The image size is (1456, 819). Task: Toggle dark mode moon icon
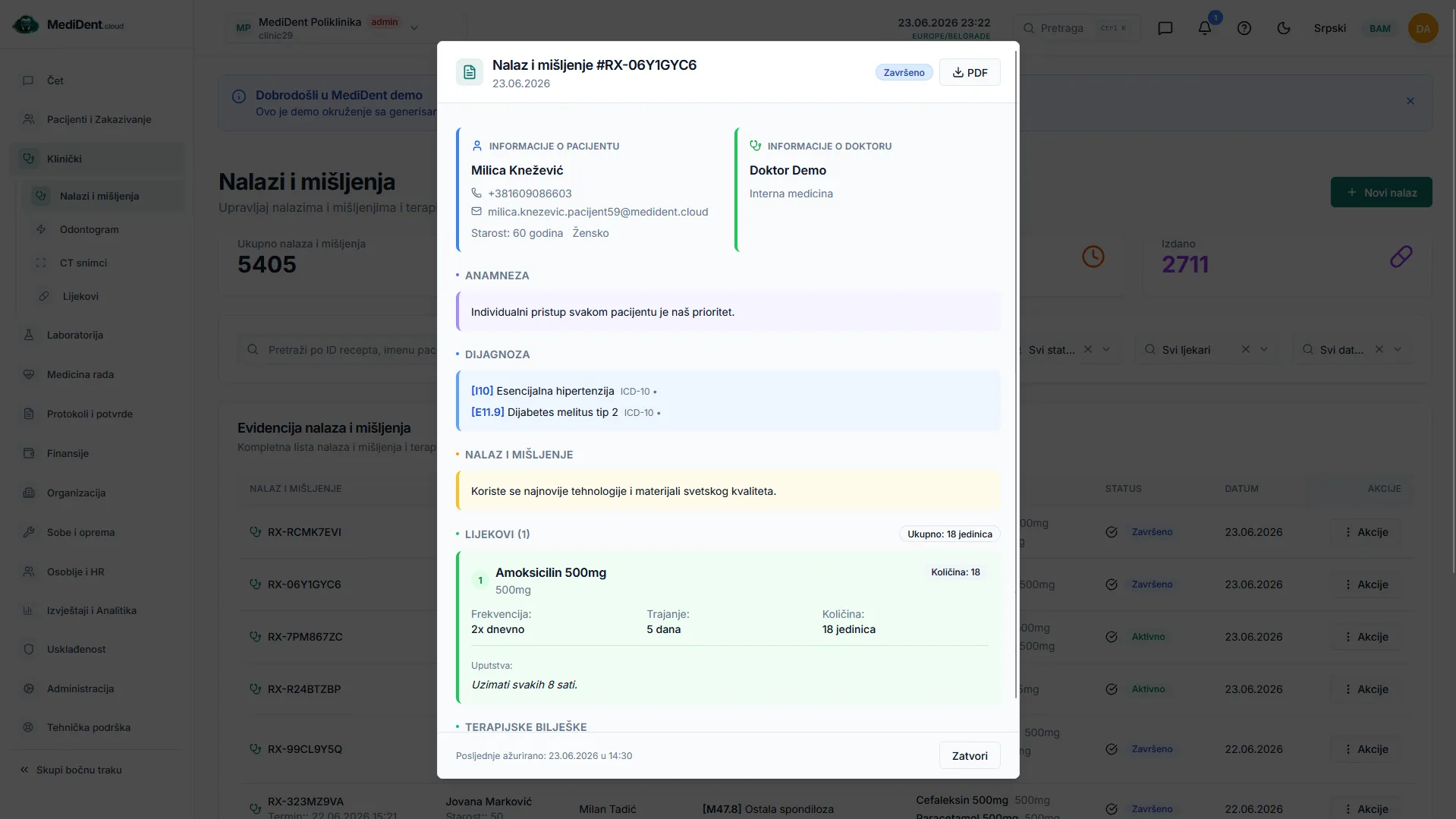(x=1284, y=28)
